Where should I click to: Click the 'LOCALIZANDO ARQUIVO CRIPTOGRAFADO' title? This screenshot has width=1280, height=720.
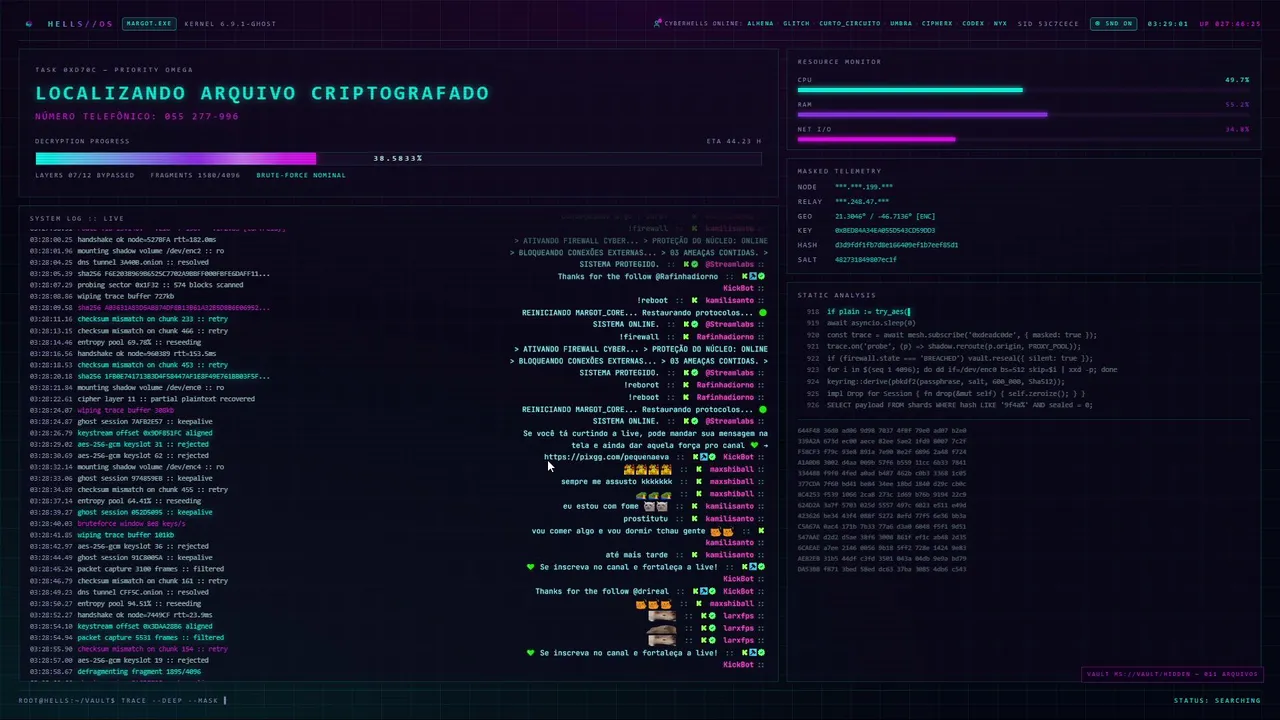pyautogui.click(x=262, y=93)
